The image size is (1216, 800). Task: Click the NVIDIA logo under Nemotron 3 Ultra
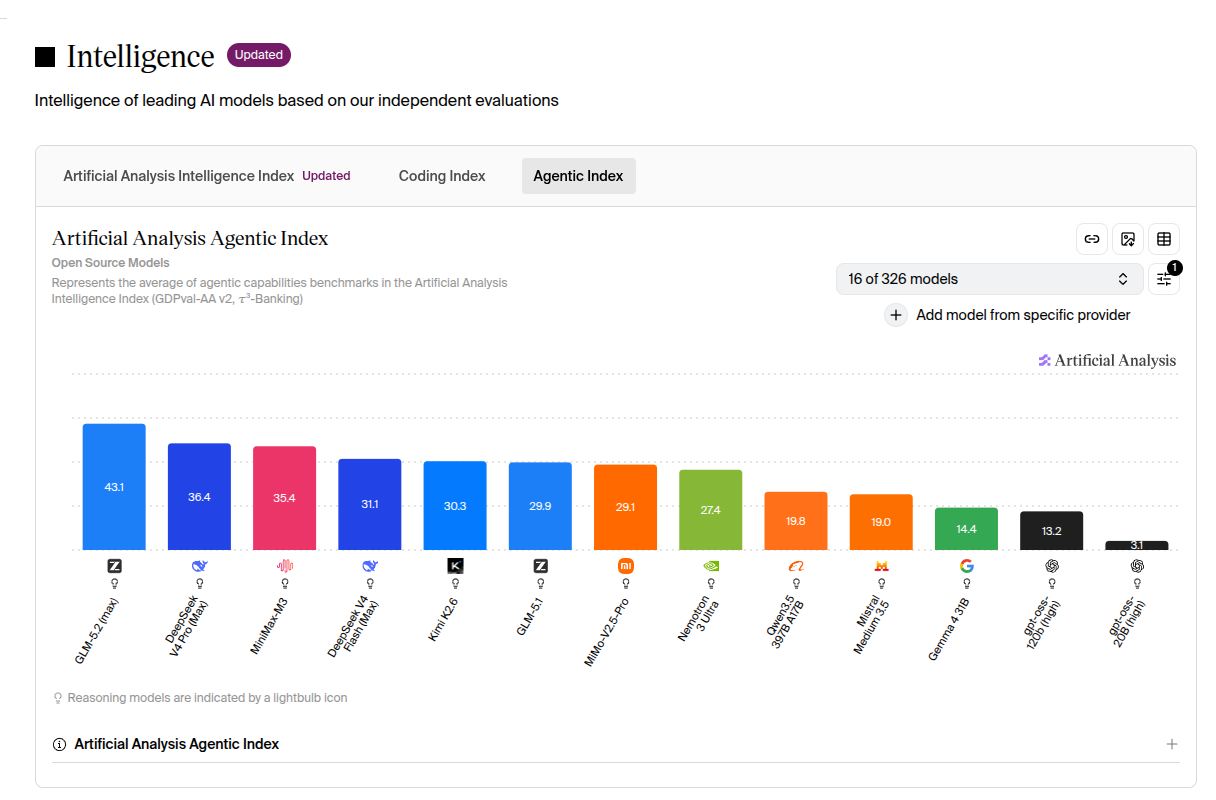tap(711, 566)
